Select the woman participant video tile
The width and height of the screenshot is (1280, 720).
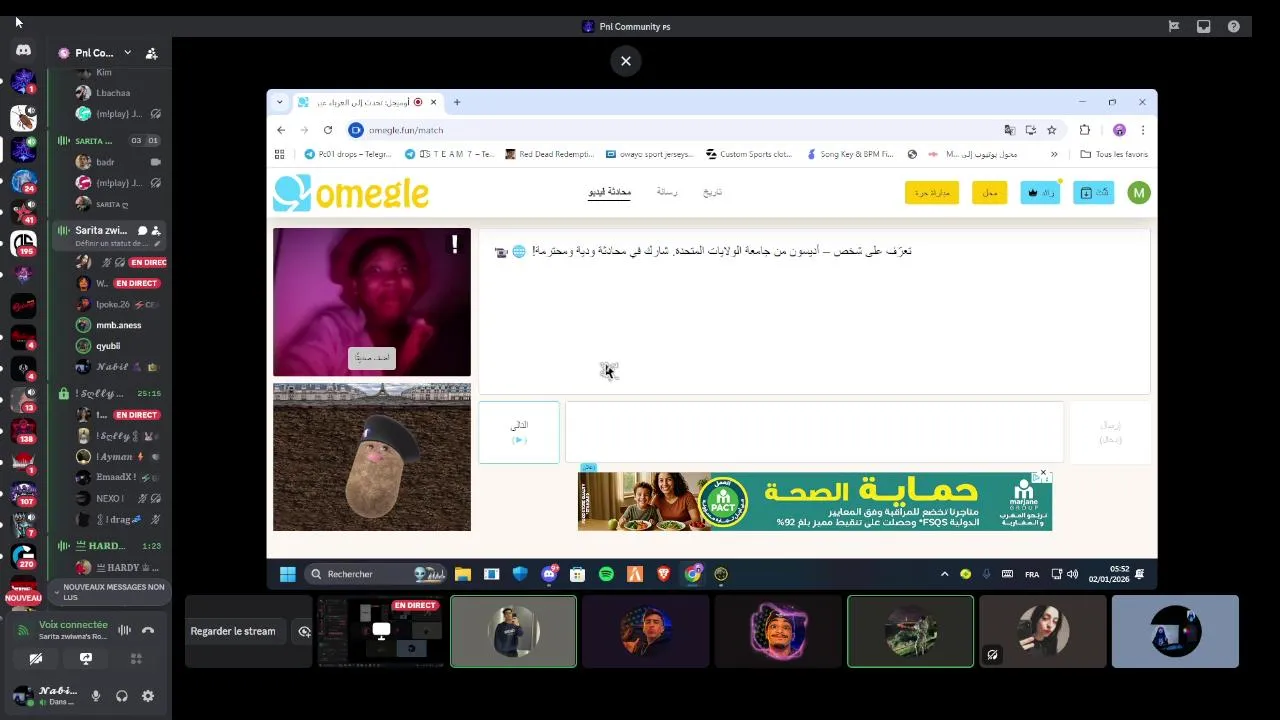point(1042,631)
